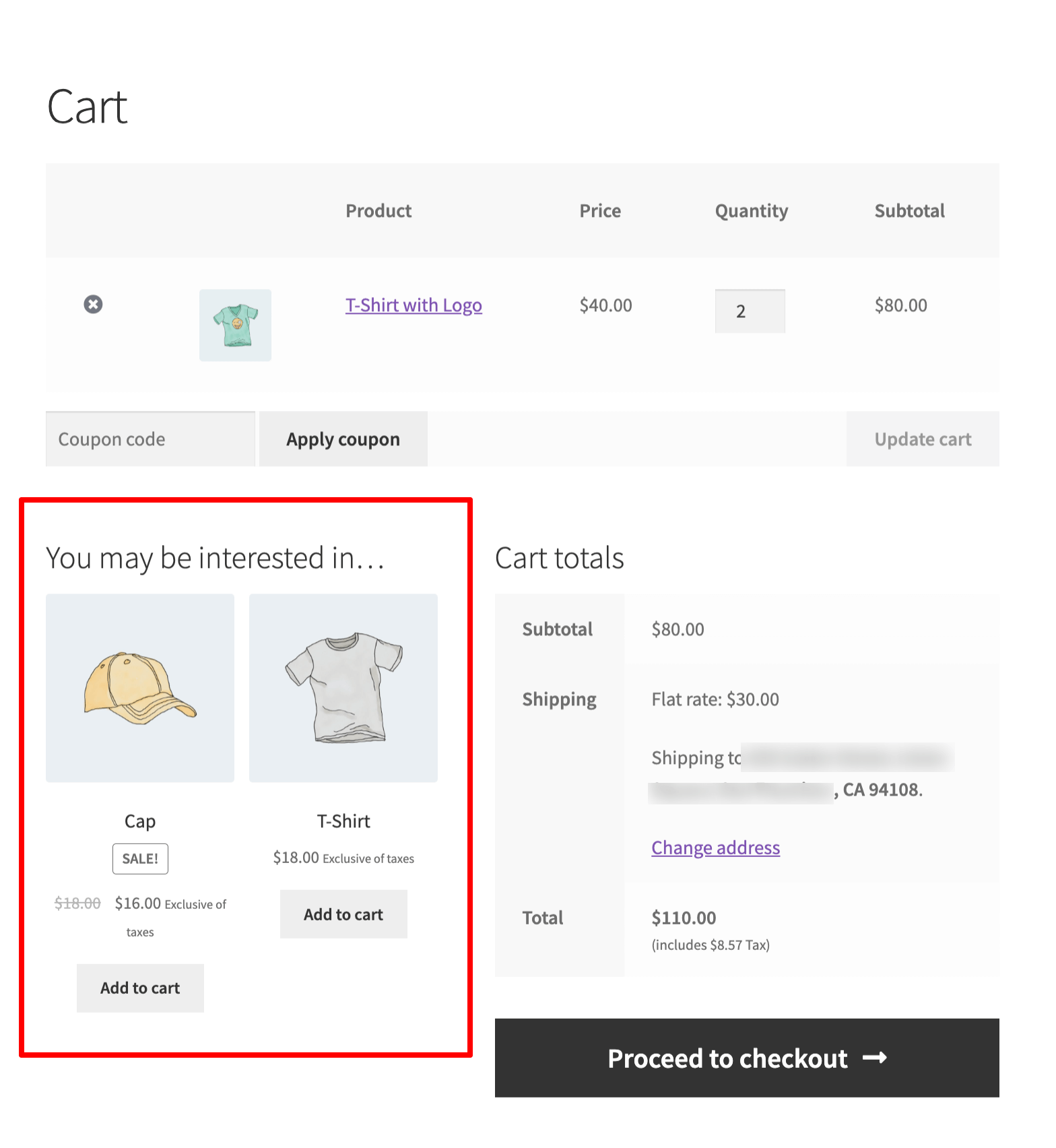
Task: Click the Cart totals heading
Action: pos(560,558)
